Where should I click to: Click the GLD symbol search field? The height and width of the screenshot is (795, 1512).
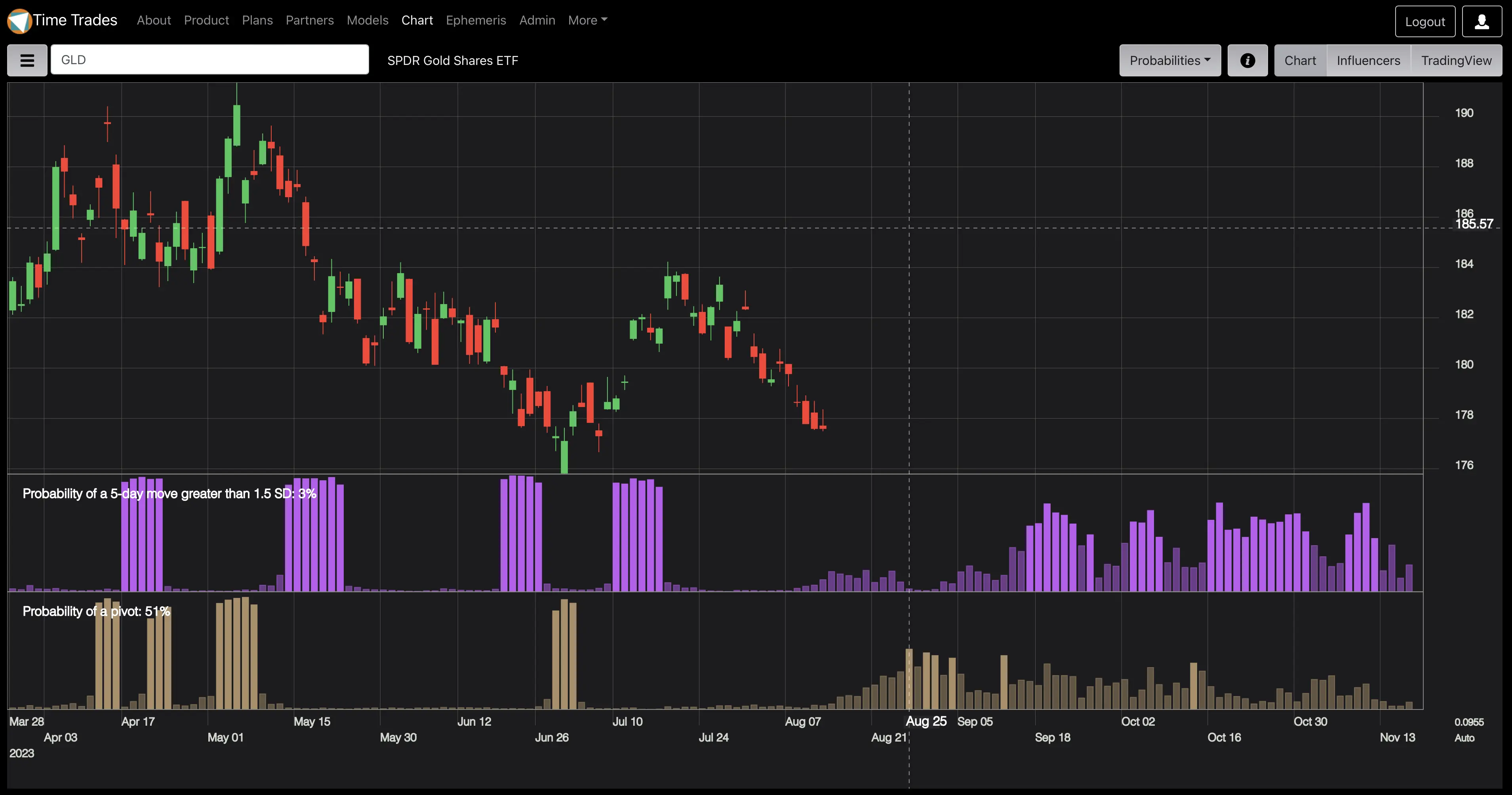[209, 60]
